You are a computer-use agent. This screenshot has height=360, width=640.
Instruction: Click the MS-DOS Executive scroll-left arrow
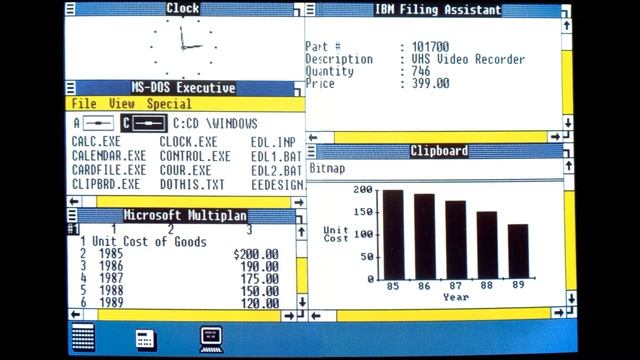point(74,201)
